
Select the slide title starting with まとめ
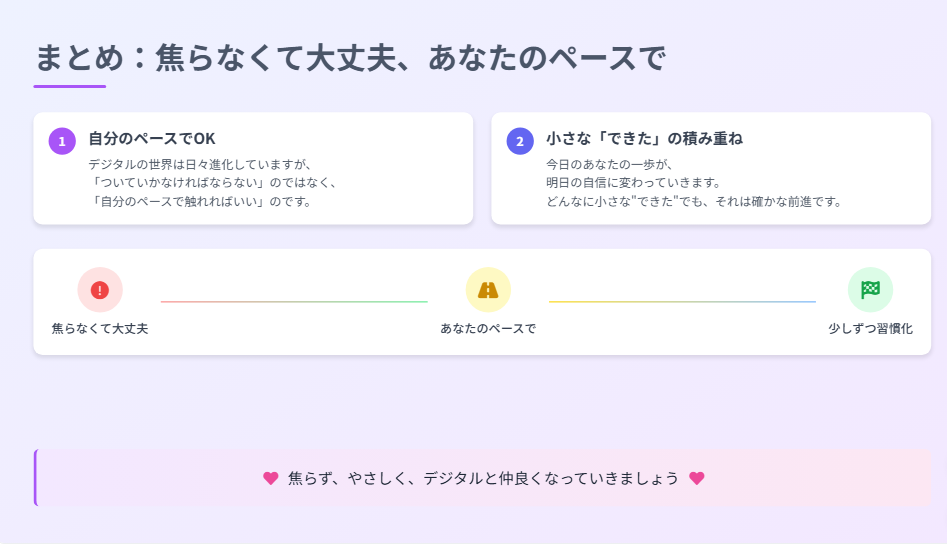350,58
